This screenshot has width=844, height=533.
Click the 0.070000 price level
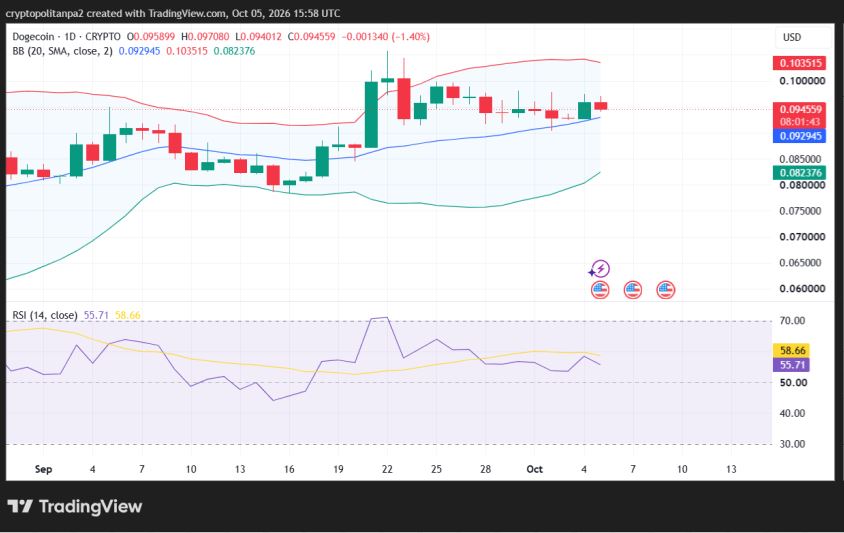(802, 237)
